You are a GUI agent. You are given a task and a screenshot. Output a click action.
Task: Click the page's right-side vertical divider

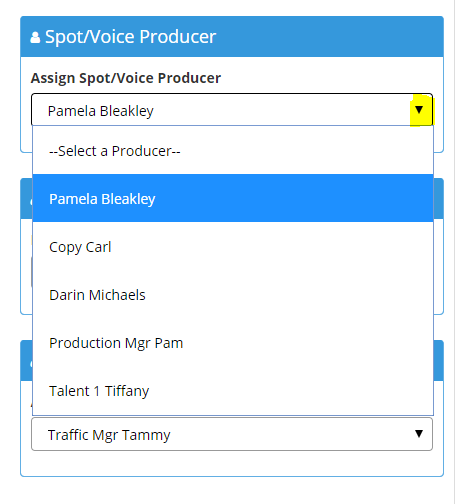coord(454,252)
